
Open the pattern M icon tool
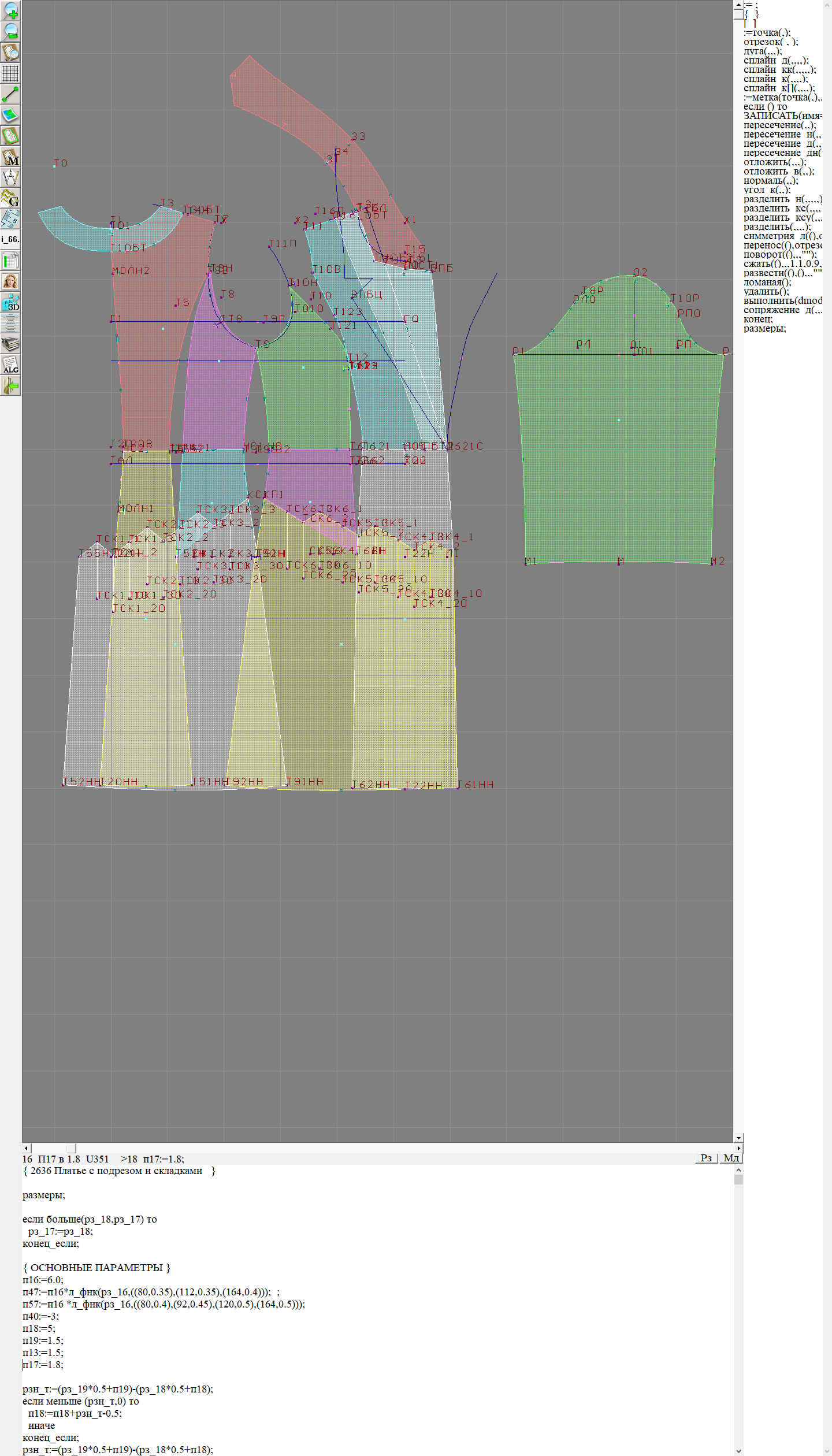point(10,157)
